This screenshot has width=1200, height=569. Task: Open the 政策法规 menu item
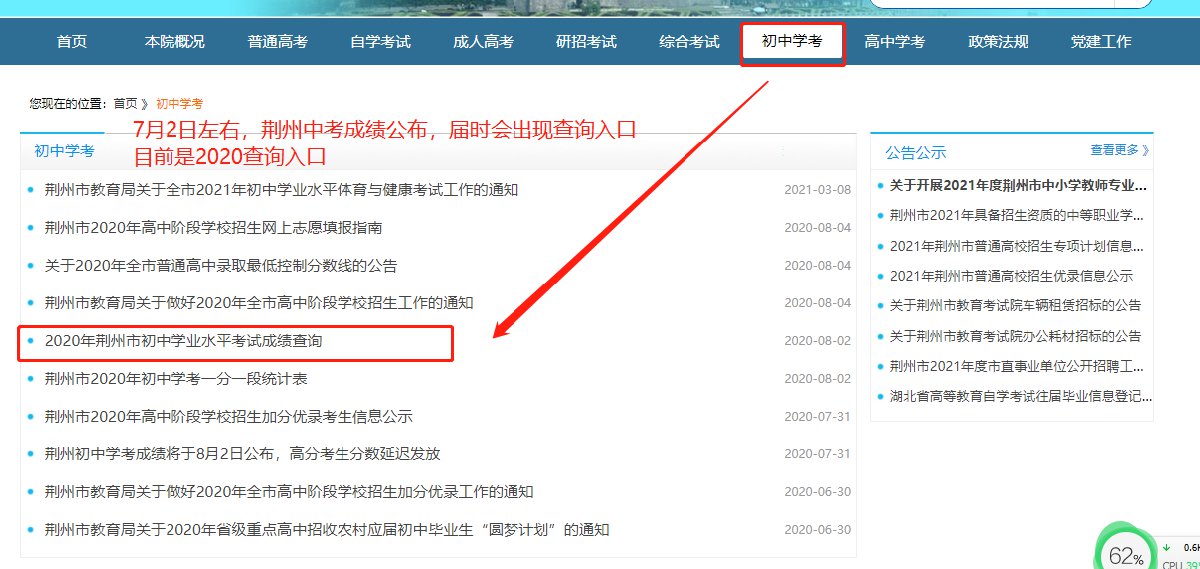998,42
